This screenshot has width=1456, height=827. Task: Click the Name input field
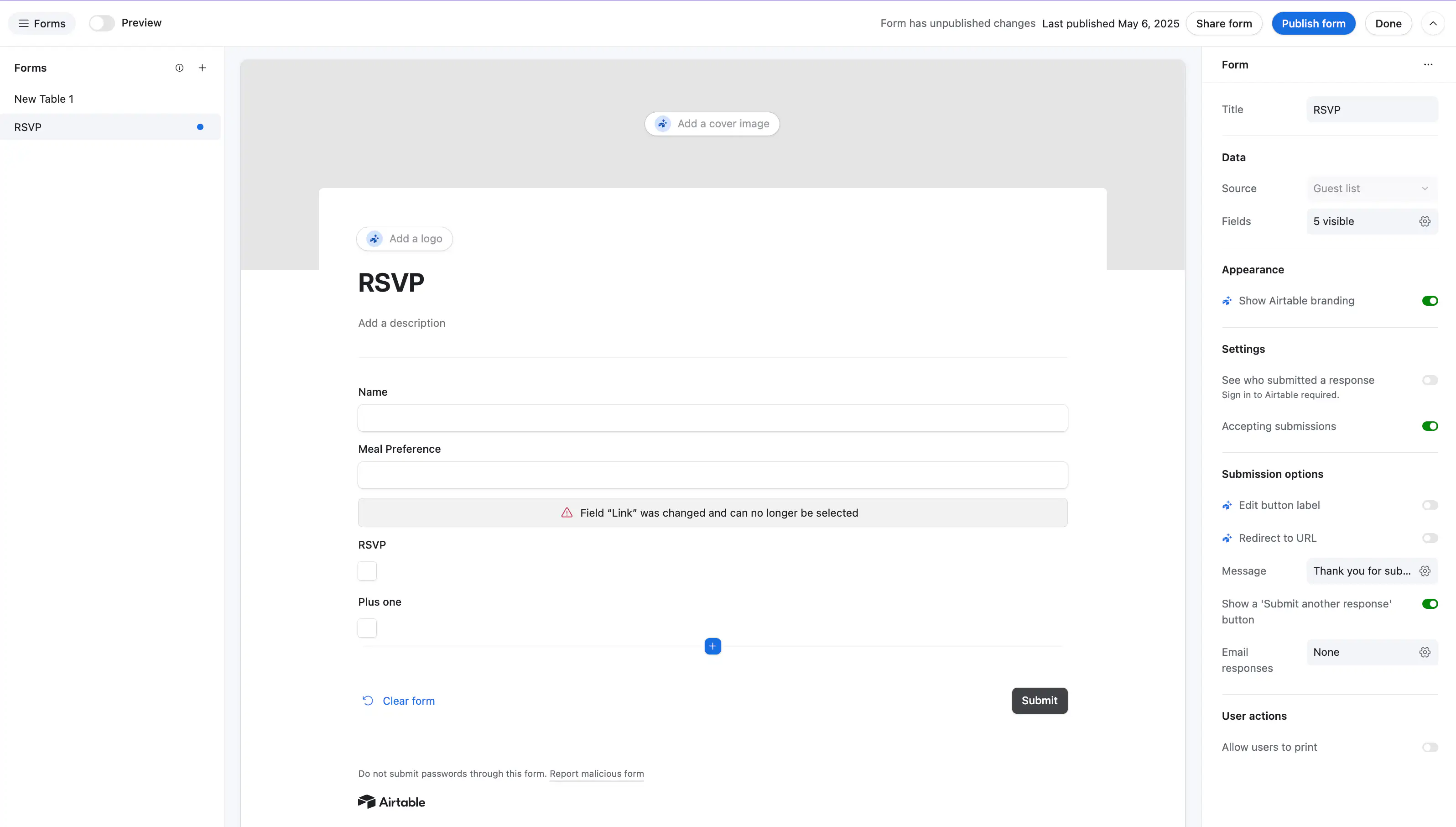tap(712, 418)
